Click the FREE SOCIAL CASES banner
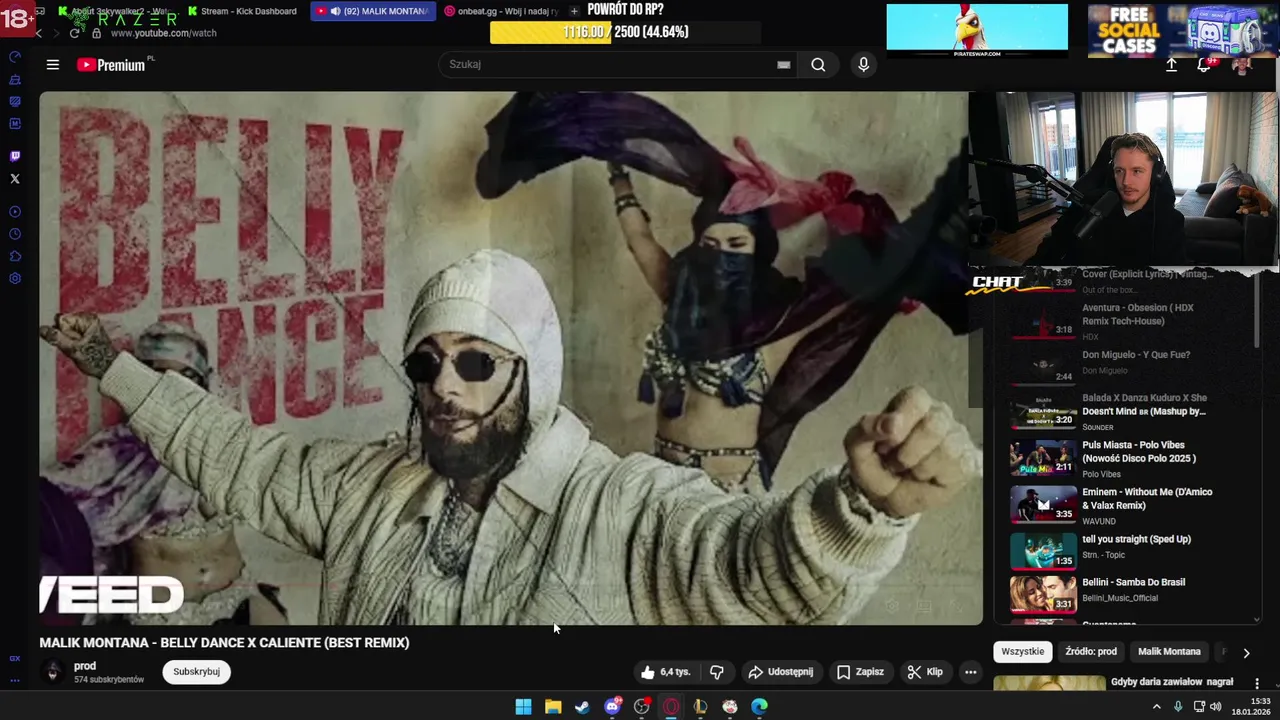The image size is (1280, 720). (x=1182, y=30)
